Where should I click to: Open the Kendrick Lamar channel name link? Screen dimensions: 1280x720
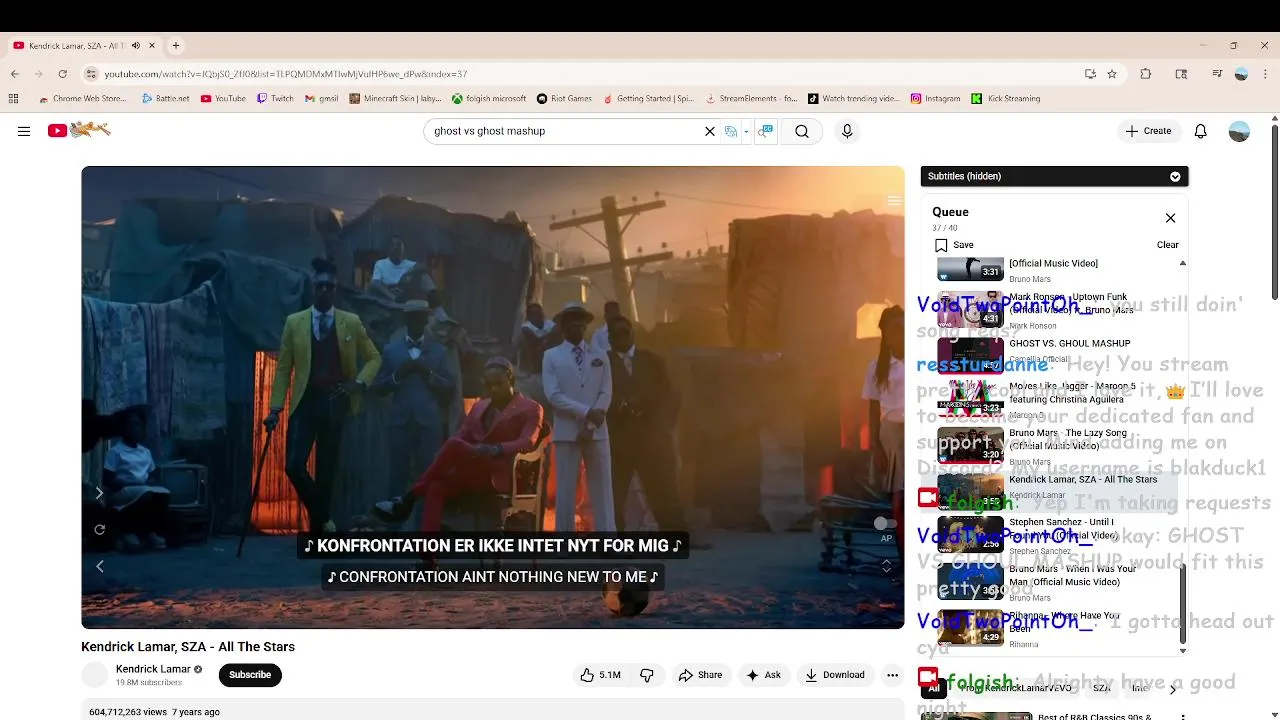coord(153,669)
